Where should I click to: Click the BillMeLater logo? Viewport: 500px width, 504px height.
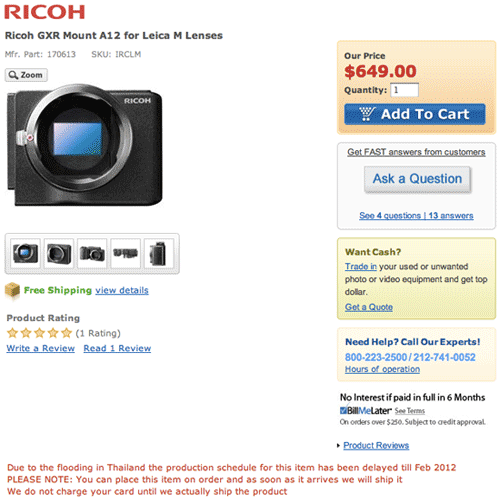coord(366,411)
